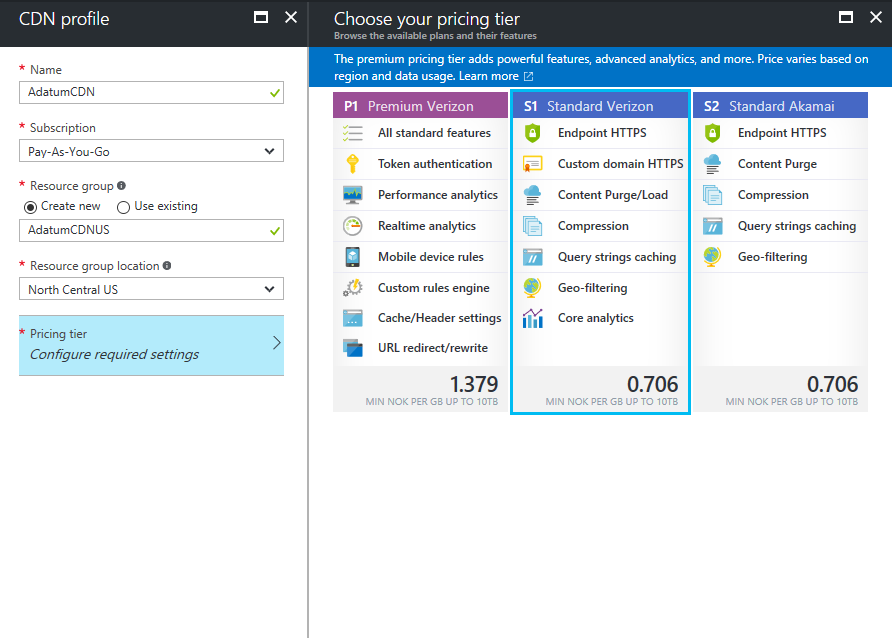
Task: Click Endpoint HTTPS shield icon in Standard Akamai
Action: click(x=712, y=133)
